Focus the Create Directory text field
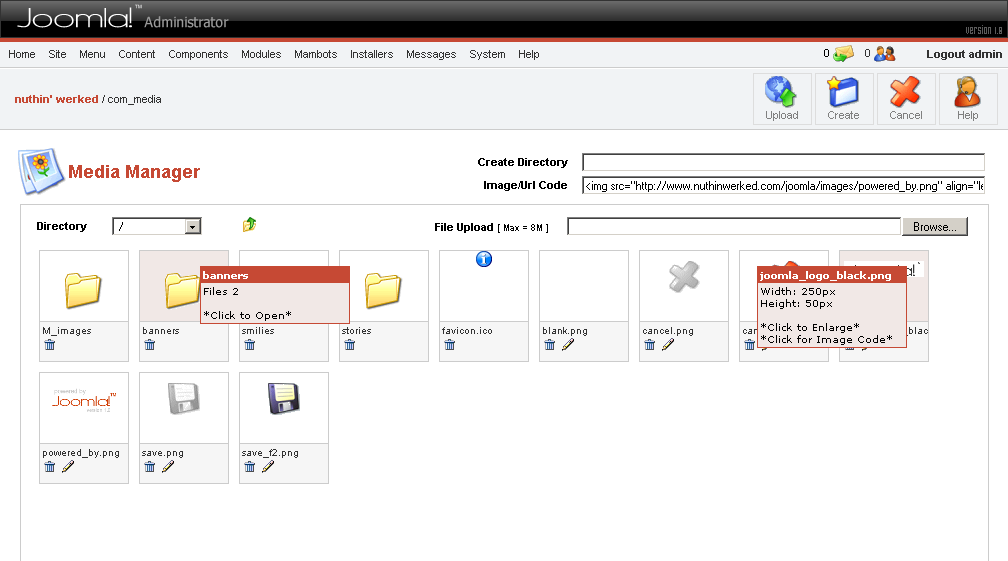 point(783,162)
